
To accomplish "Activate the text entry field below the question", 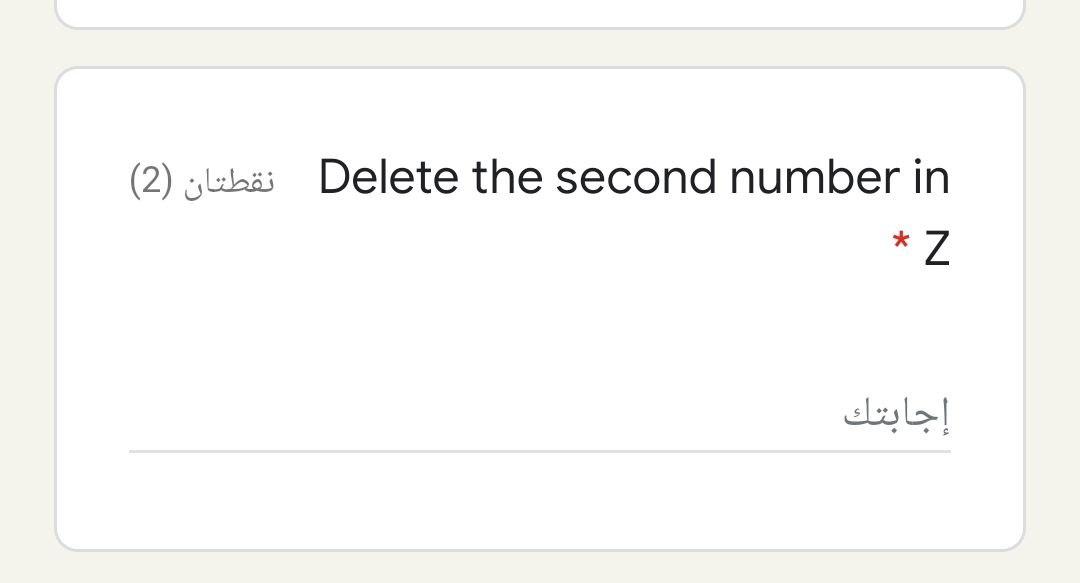I will [540, 430].
